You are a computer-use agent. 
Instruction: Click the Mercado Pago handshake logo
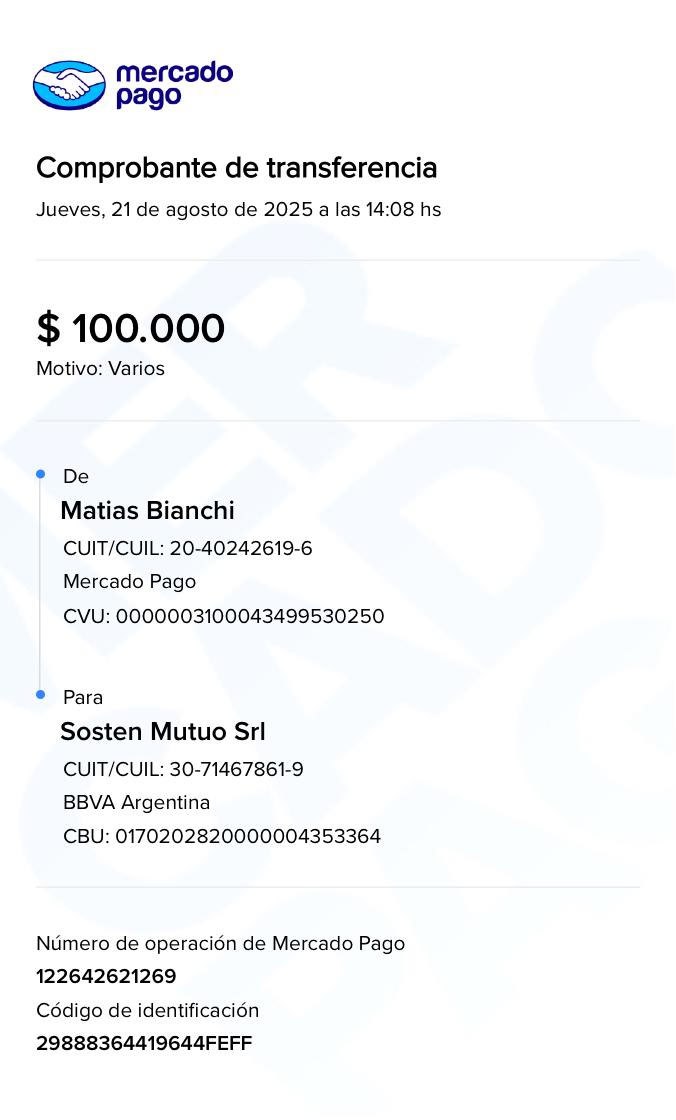coord(69,85)
